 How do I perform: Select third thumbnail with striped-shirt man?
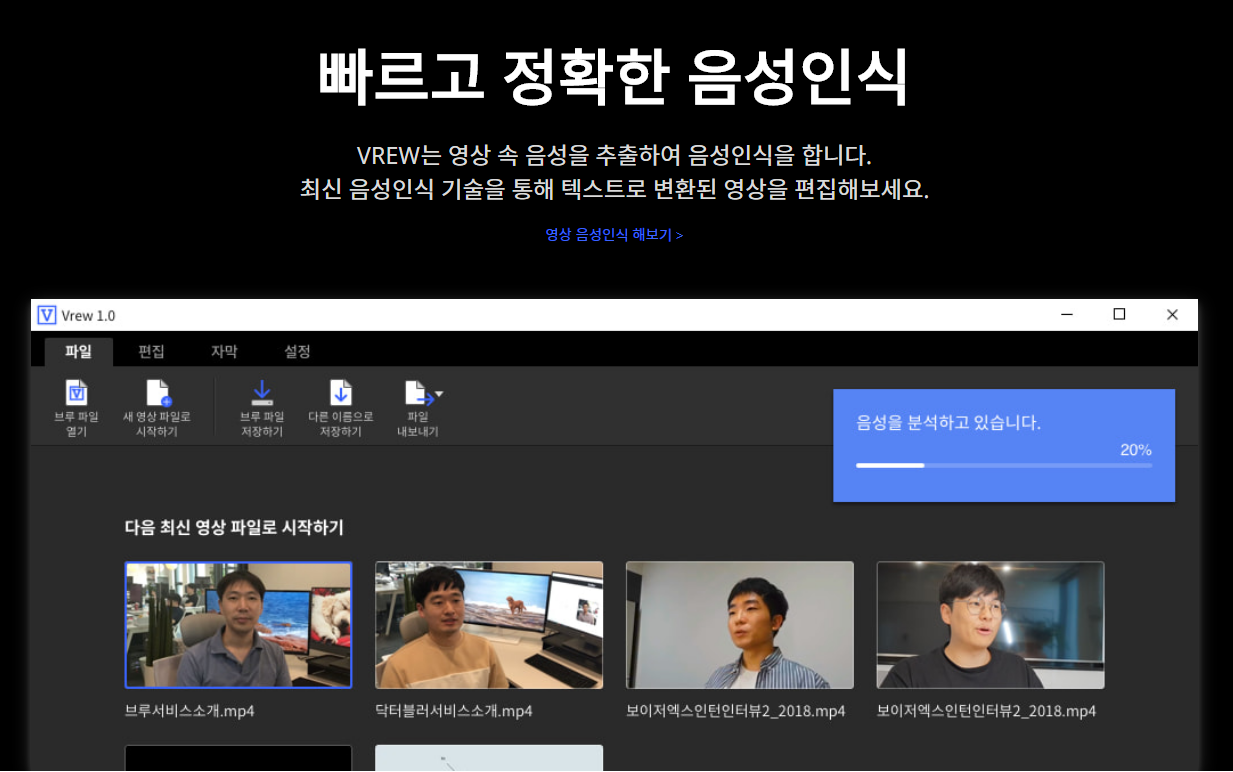[740, 625]
